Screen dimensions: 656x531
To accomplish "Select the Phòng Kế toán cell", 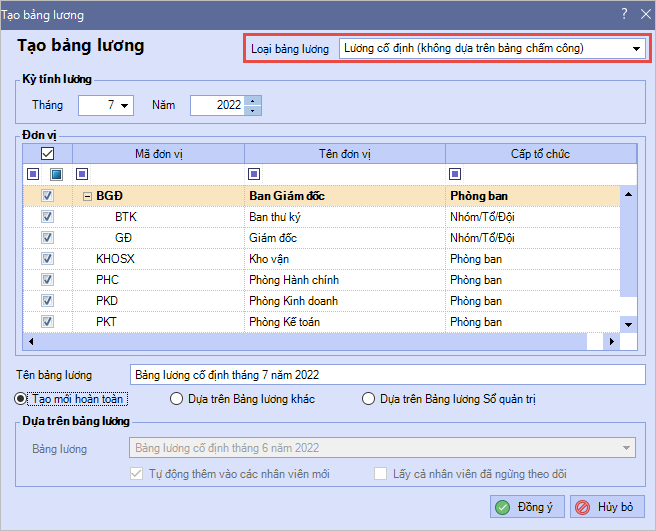I will tap(345, 321).
